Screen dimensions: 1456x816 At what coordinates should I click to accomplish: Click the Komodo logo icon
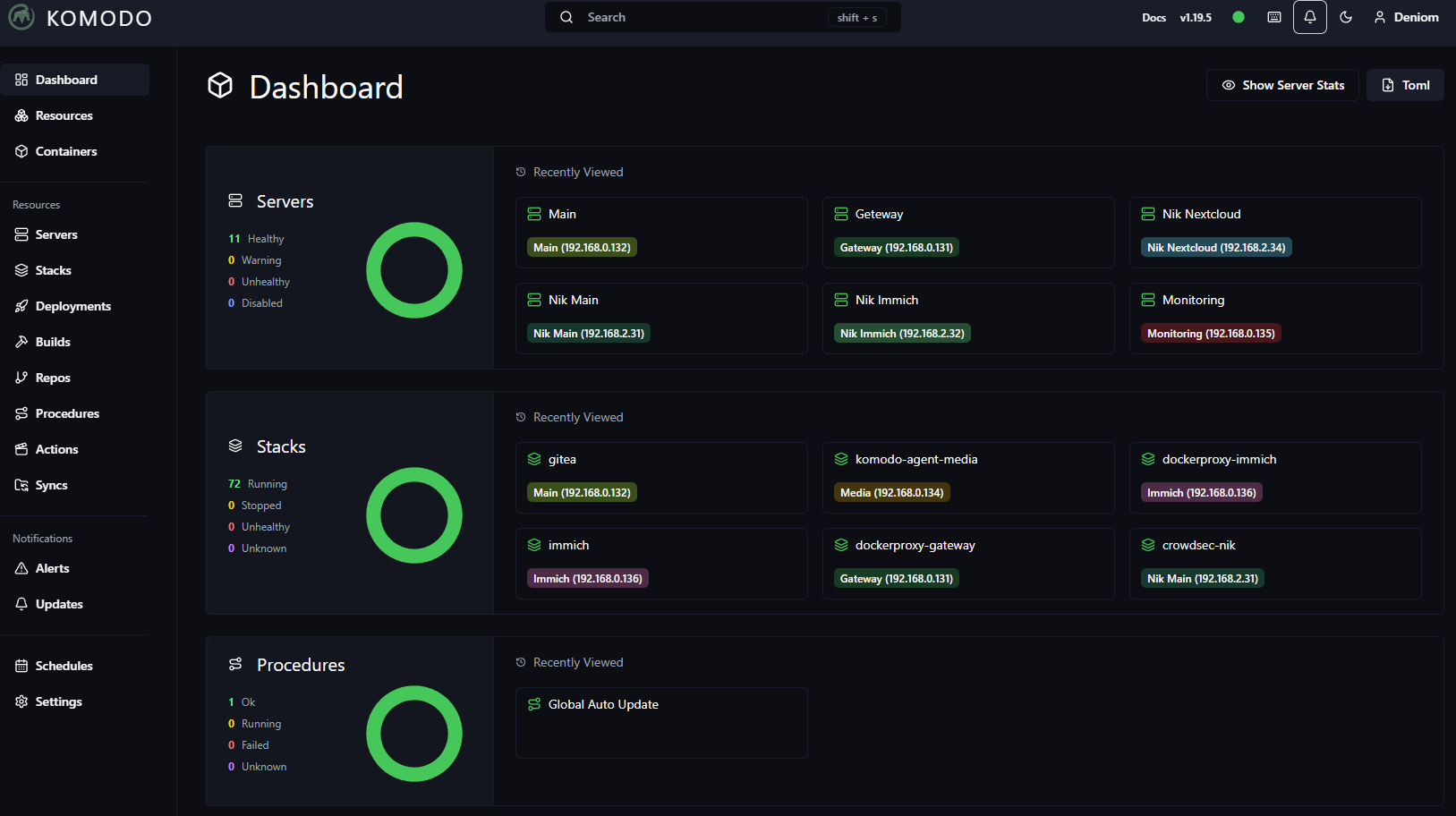point(21,17)
